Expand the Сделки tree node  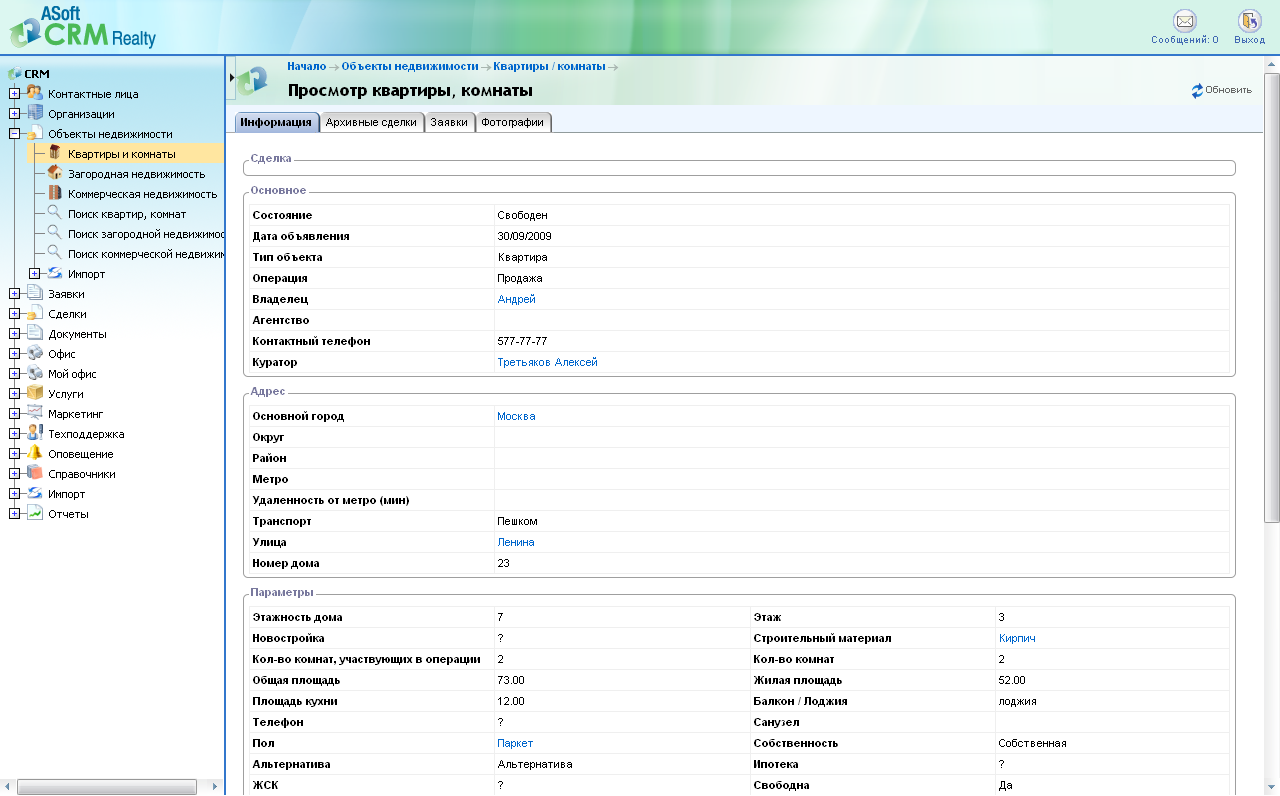pos(14,314)
